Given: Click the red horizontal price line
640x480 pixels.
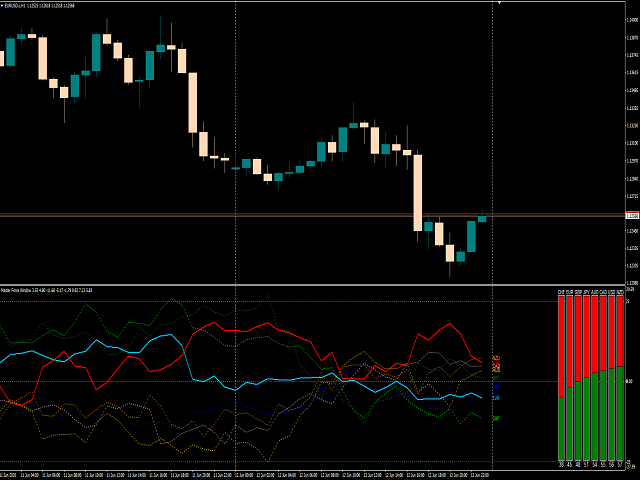Looking at the screenshot, I should [312, 214].
